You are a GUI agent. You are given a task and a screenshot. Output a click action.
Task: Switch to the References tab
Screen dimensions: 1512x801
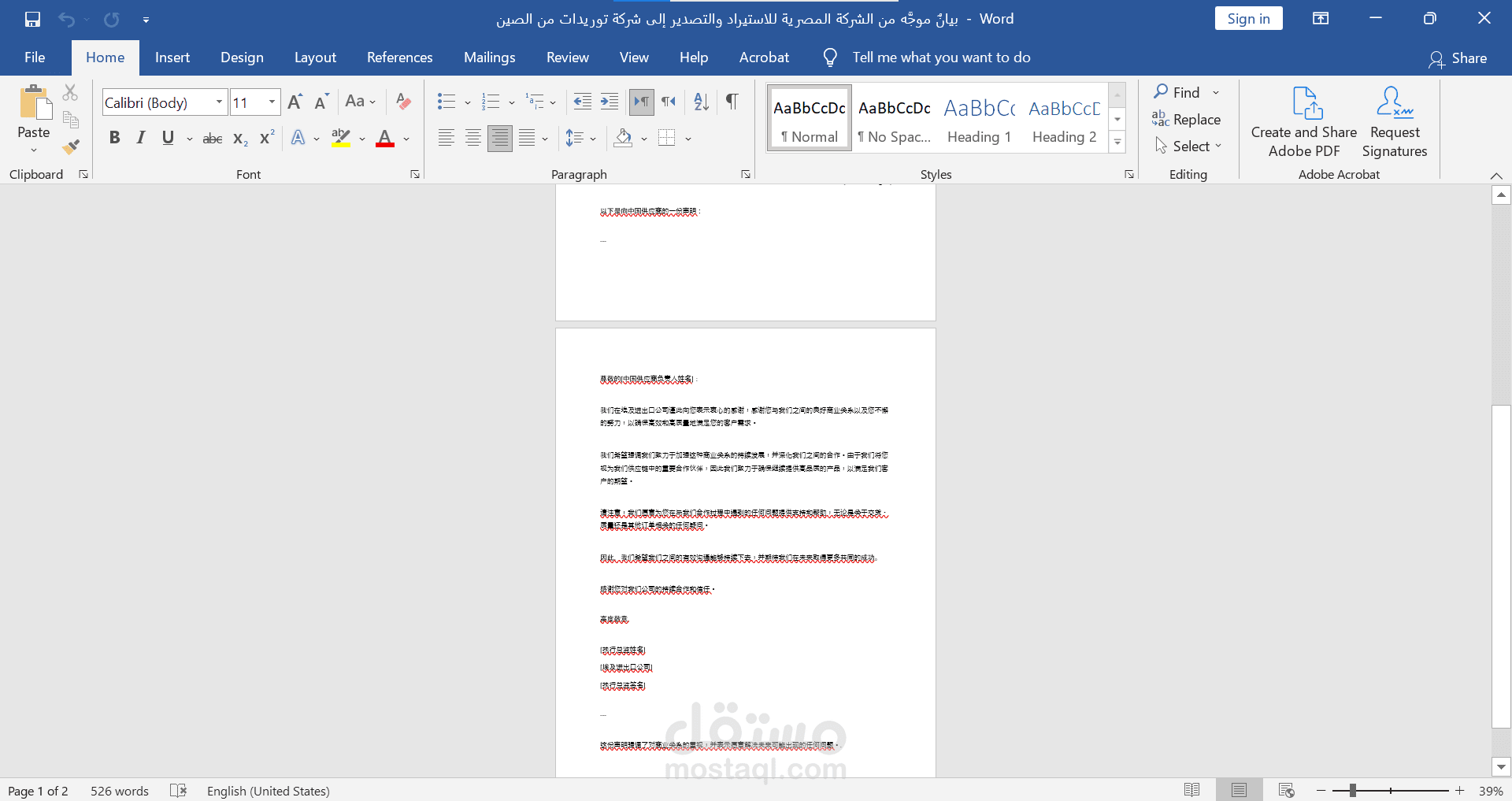click(399, 57)
